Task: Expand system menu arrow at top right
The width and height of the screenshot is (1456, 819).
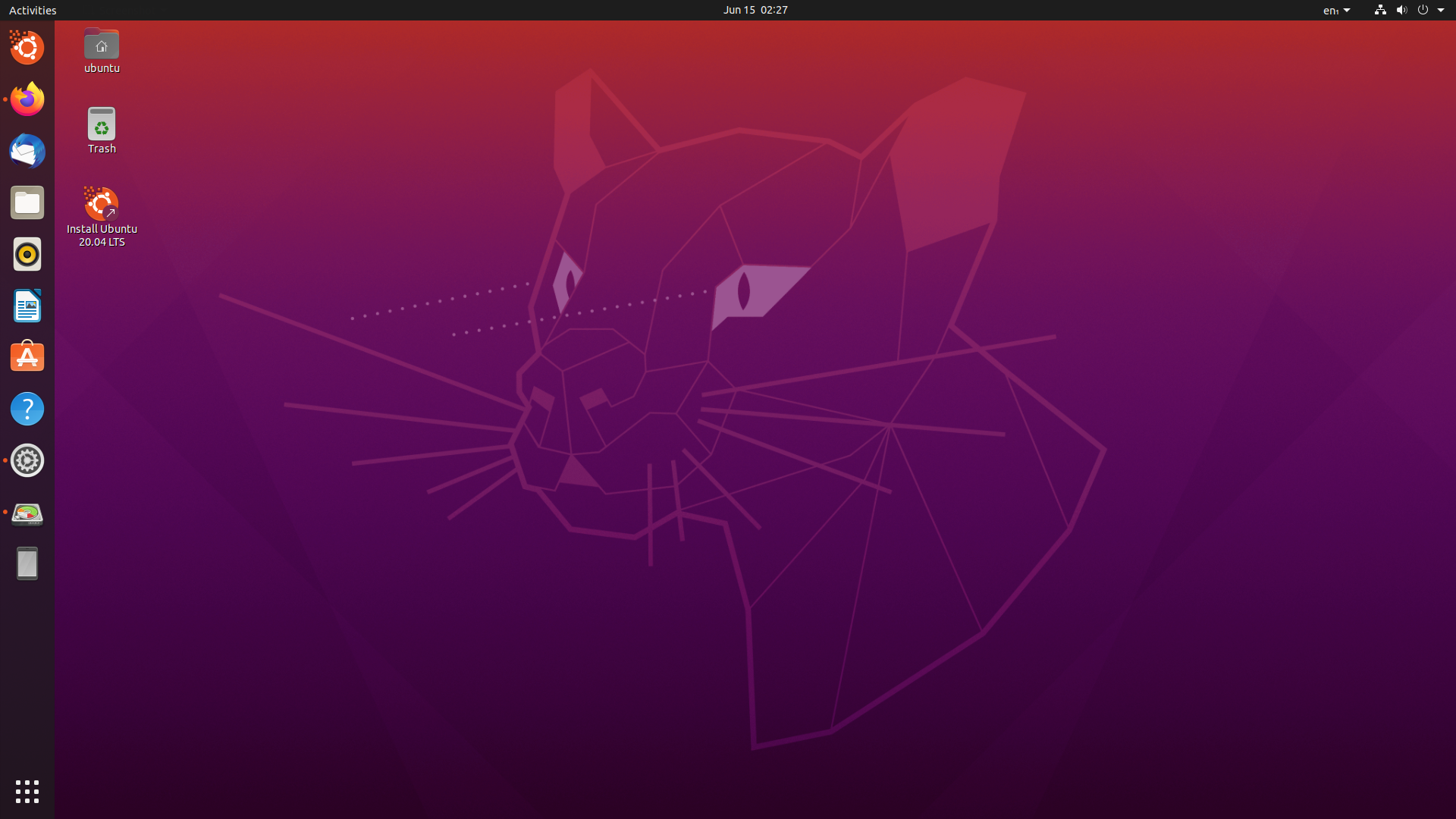Action: click(1441, 10)
